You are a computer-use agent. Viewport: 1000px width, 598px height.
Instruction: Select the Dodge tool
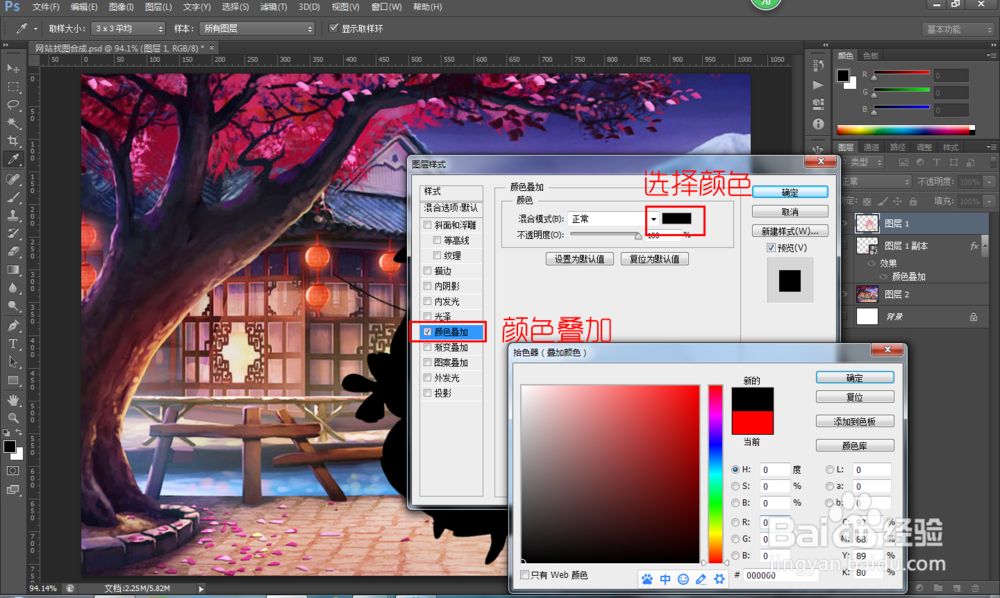[13, 307]
